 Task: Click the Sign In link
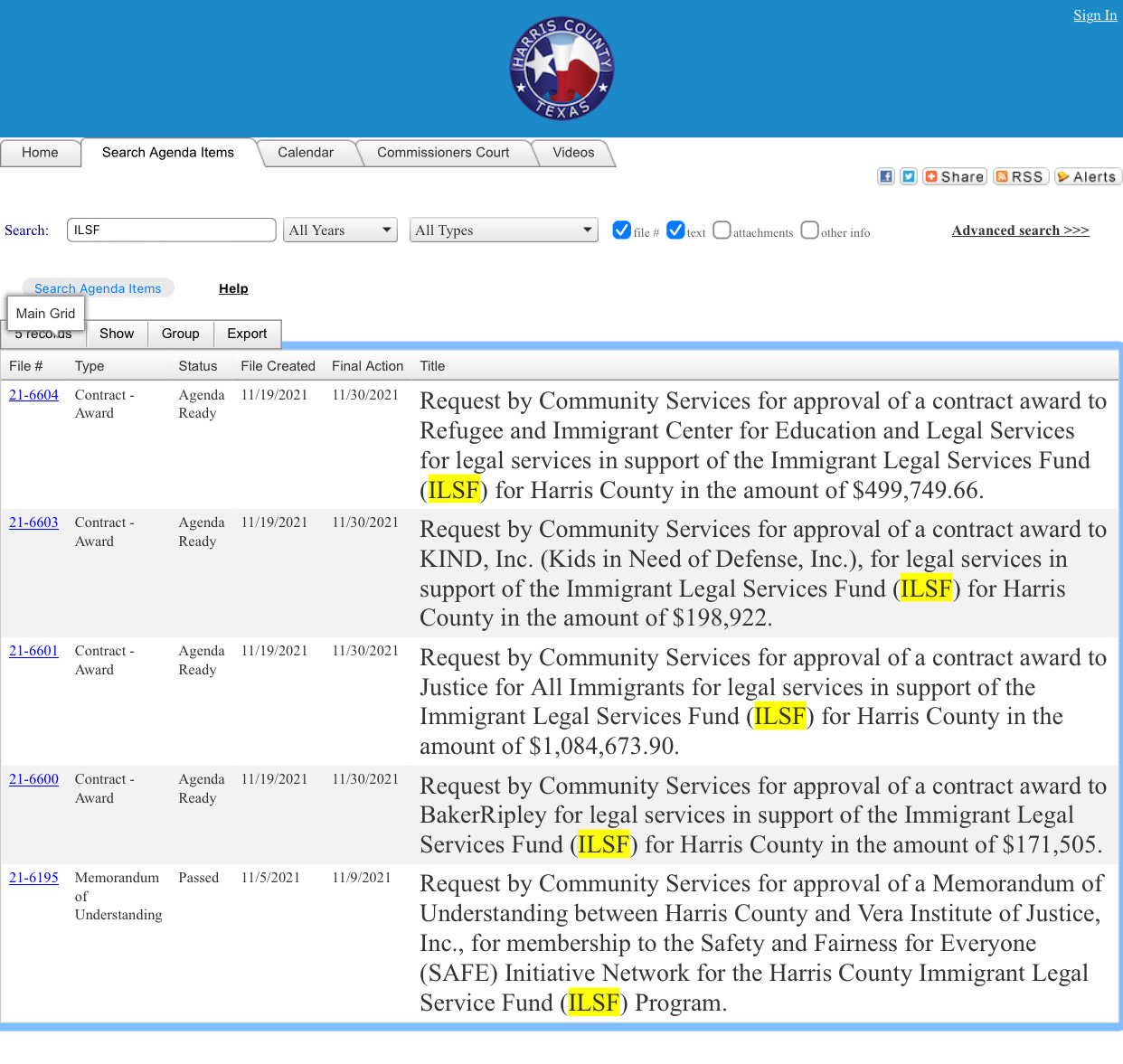click(1095, 15)
